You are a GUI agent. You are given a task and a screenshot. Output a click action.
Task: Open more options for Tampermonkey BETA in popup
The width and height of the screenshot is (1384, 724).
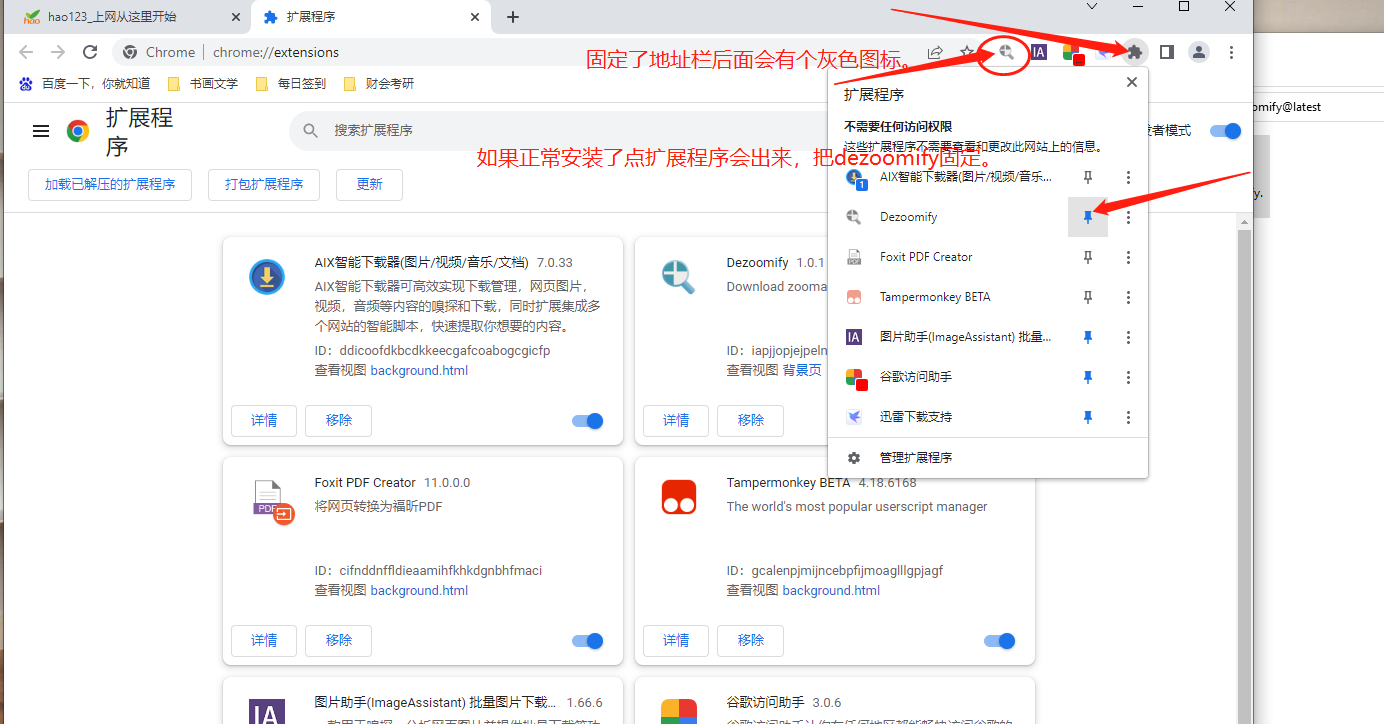pyautogui.click(x=1128, y=297)
